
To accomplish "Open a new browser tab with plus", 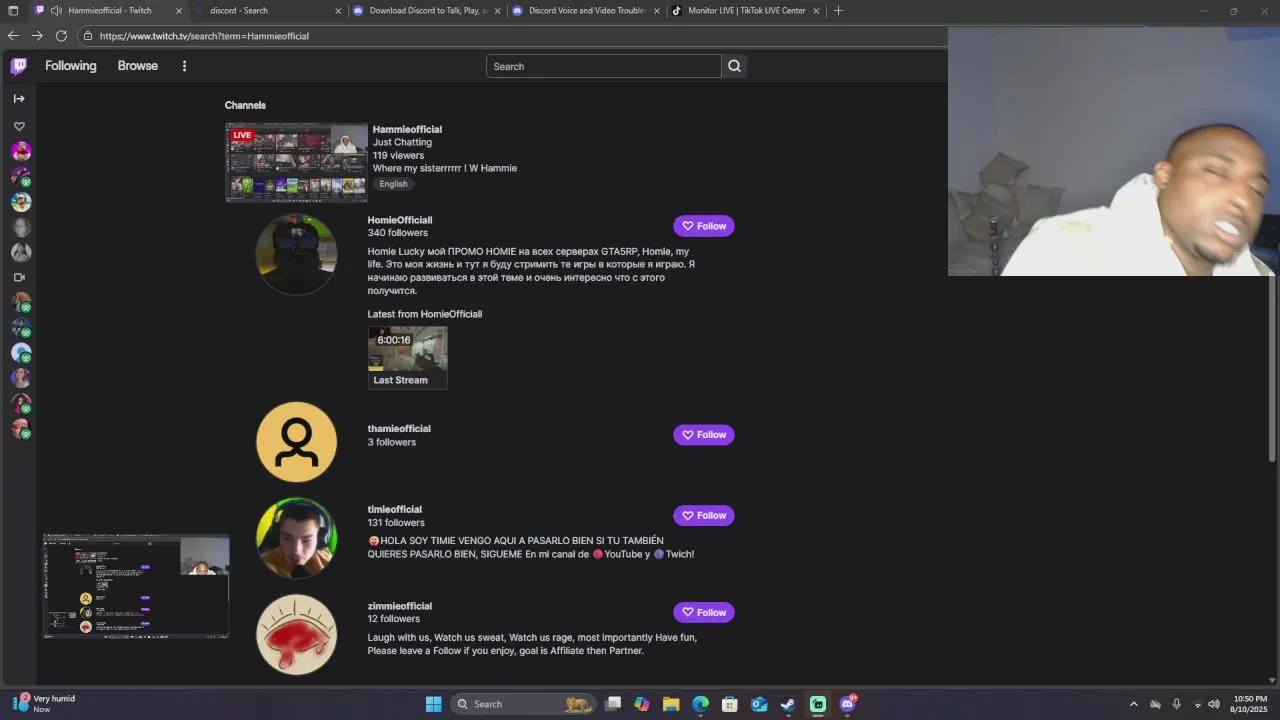I will [838, 10].
